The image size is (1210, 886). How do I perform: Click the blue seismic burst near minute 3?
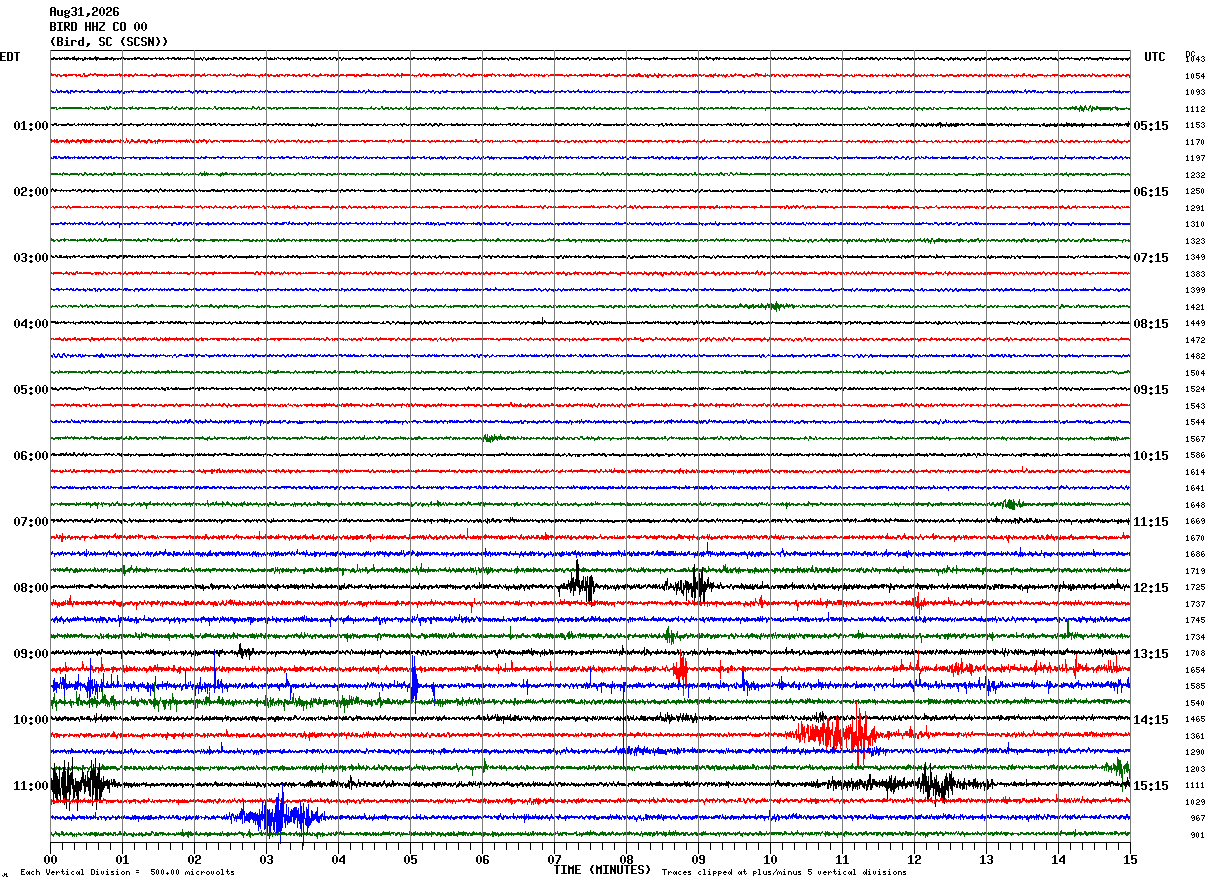(278, 817)
